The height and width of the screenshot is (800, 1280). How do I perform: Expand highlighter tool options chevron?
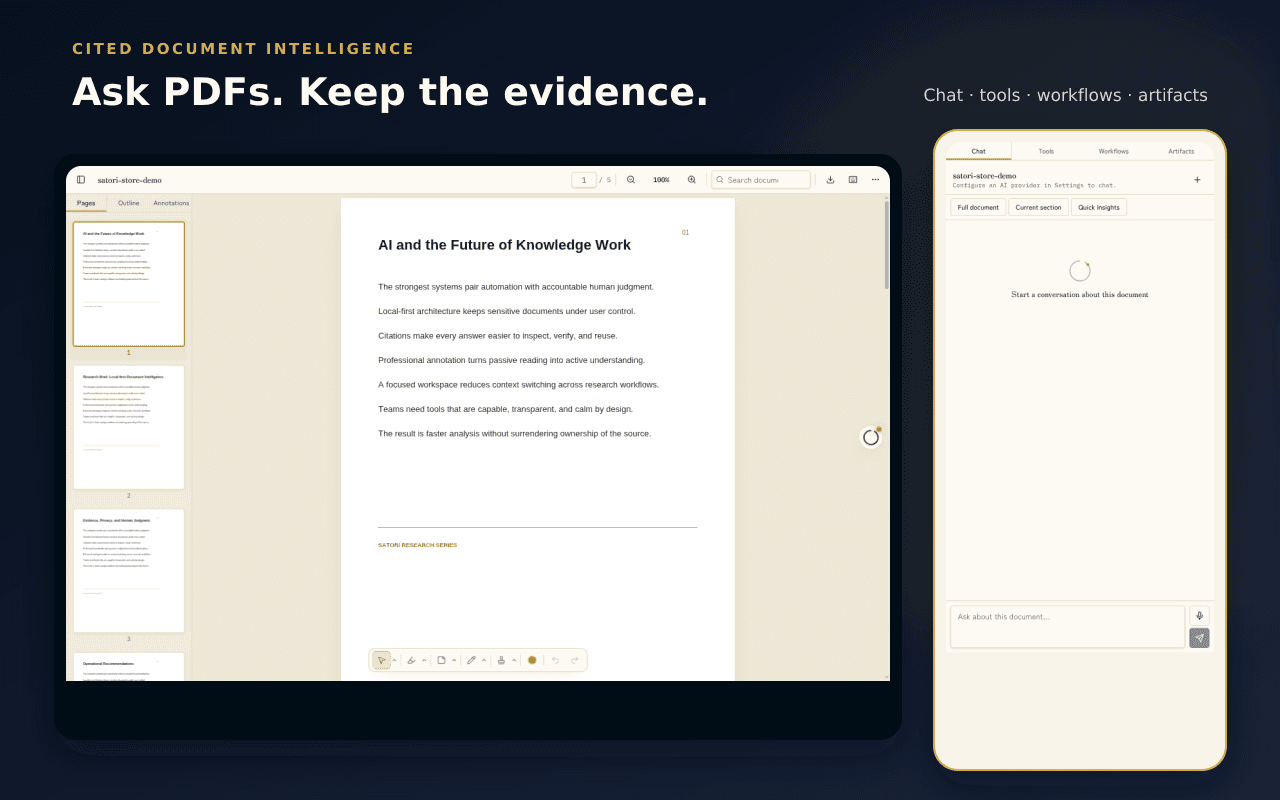tap(424, 660)
